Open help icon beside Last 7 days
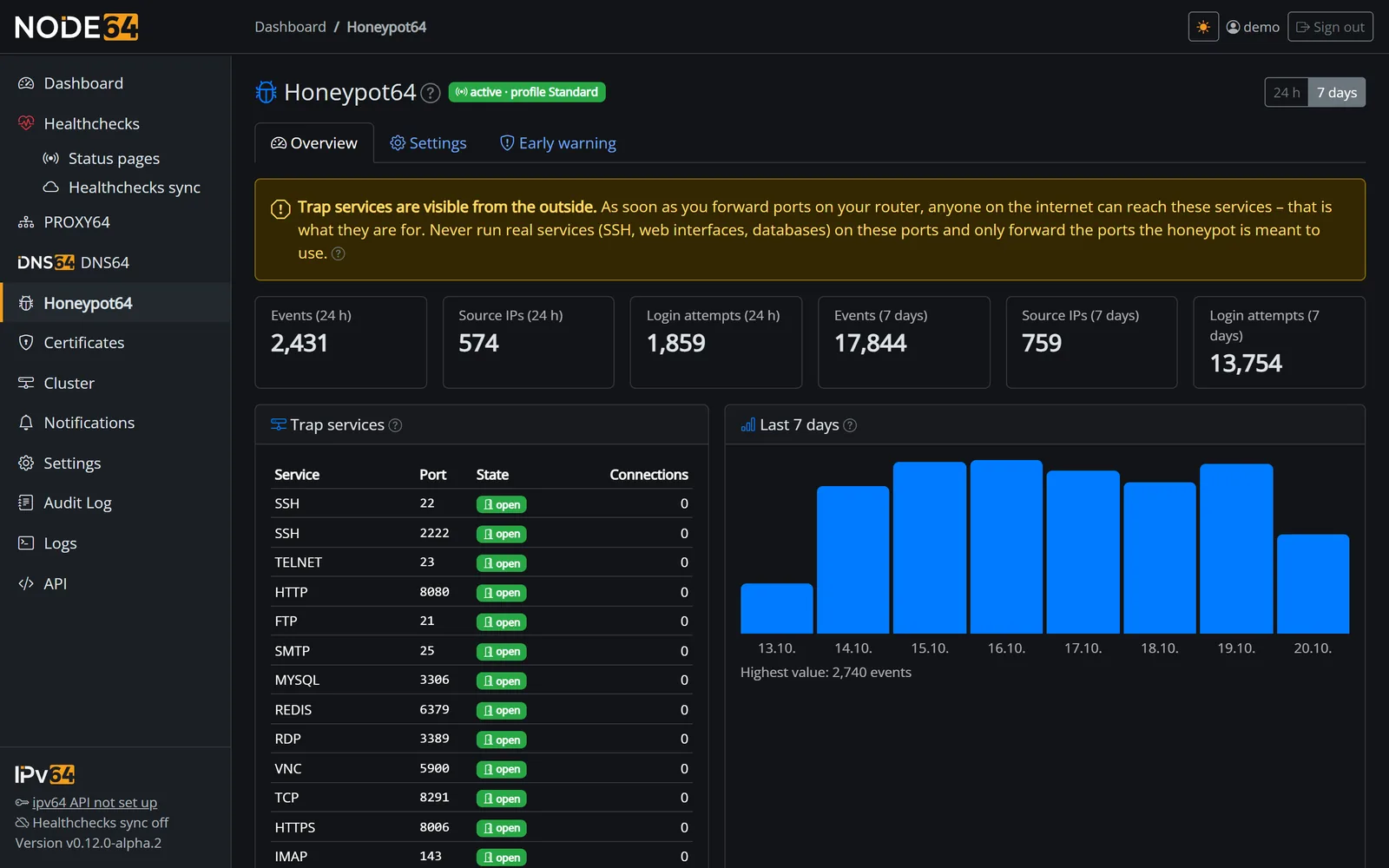 point(850,425)
